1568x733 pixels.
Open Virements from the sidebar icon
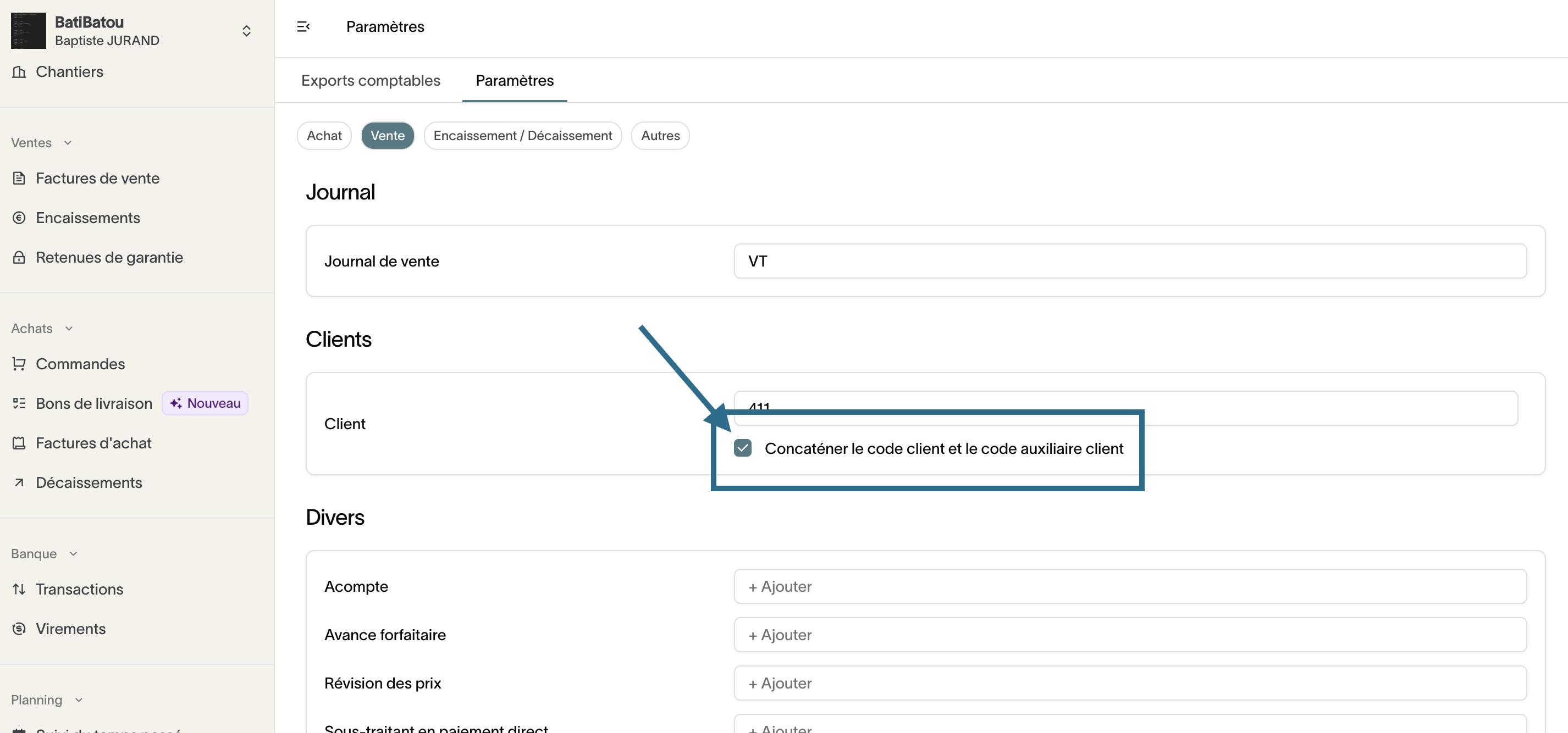click(x=19, y=629)
